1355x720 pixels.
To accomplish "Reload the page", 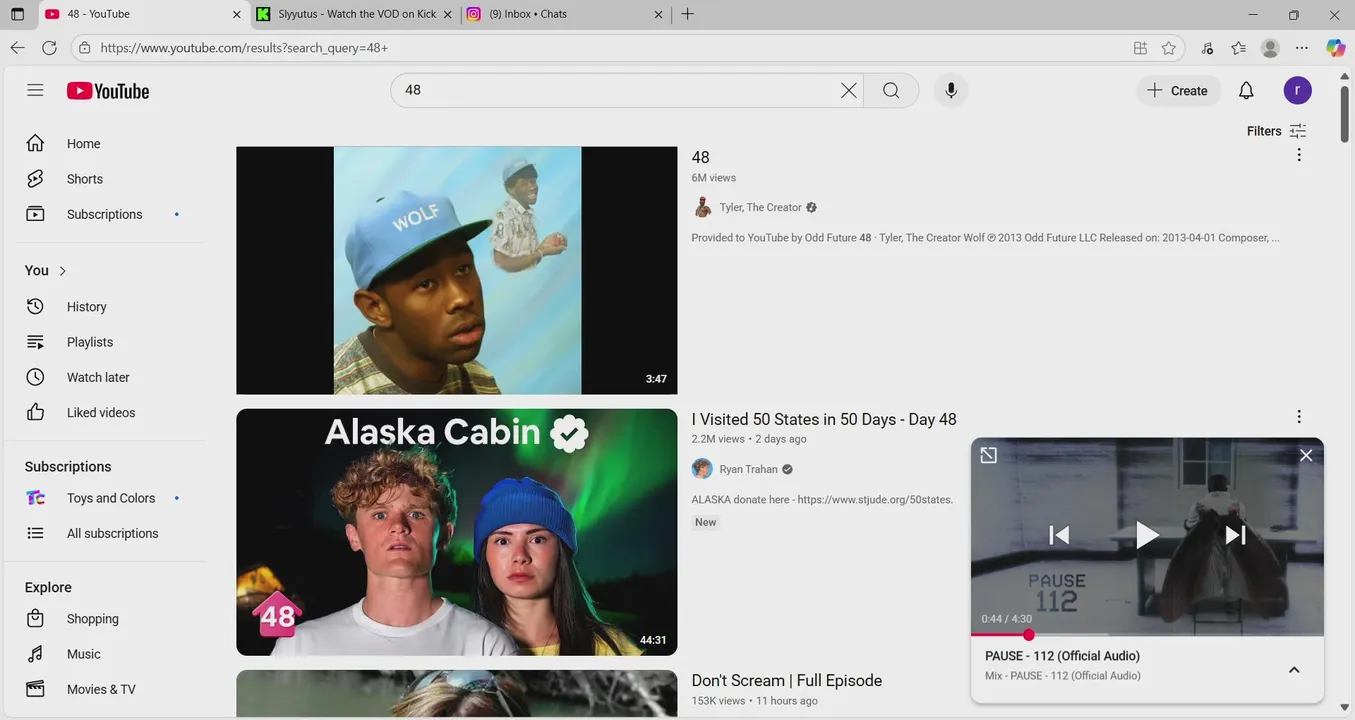I will pyautogui.click(x=49, y=47).
